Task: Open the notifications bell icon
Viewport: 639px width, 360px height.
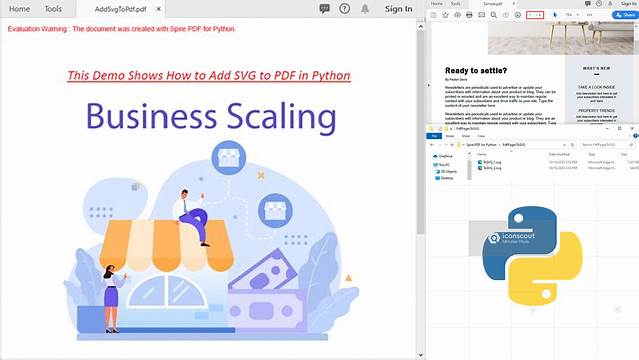Action: point(365,9)
